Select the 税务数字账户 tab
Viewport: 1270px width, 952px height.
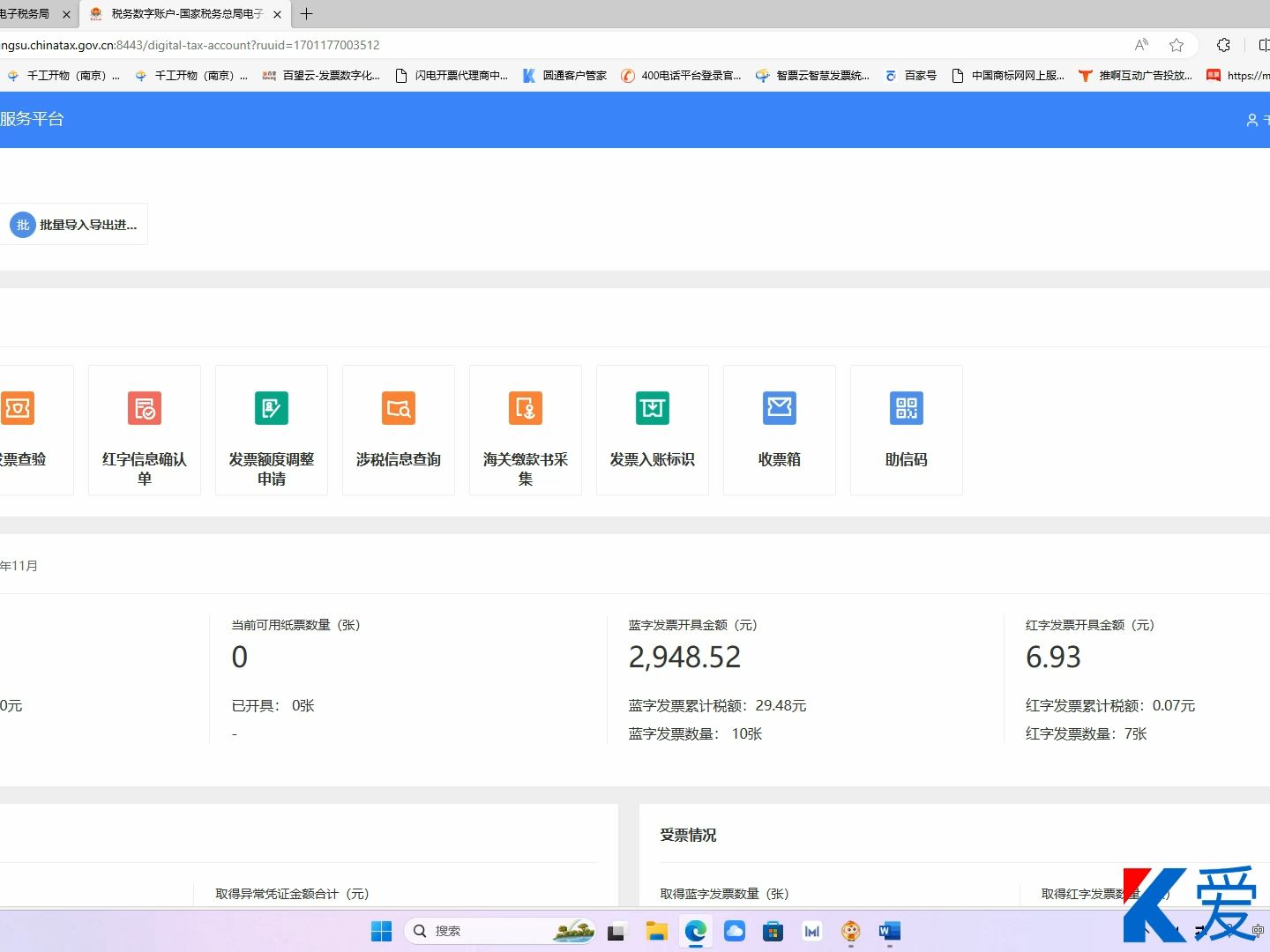click(x=185, y=14)
